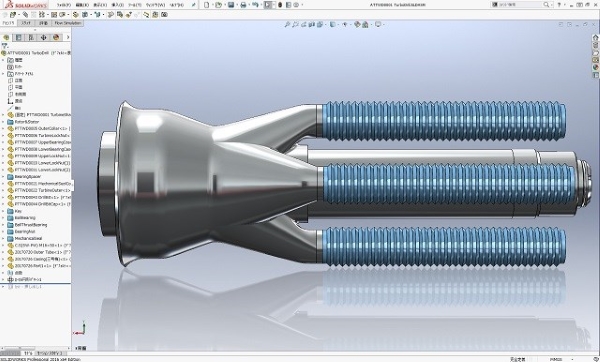The image size is (600, 362).
Task: Select the PTTWD0022 TurbineOuter component in the tree
Action: click(39, 190)
